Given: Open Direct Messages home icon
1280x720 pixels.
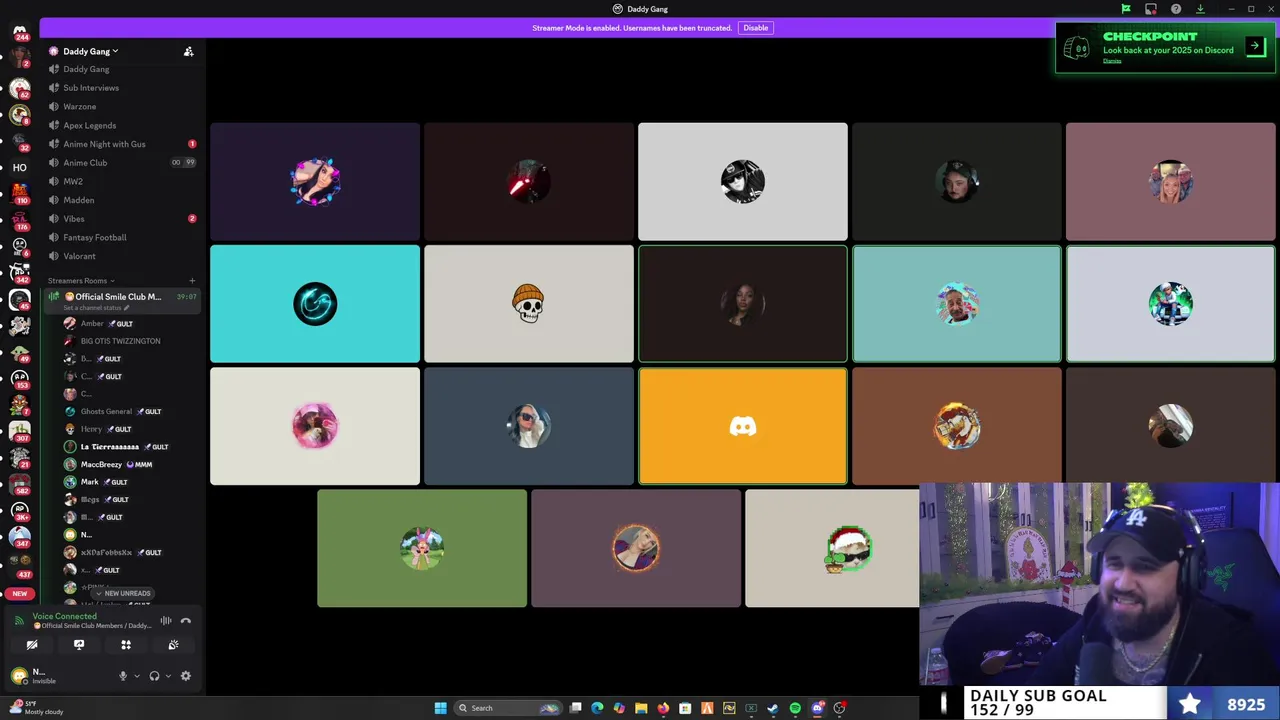Looking at the screenshot, I should [19, 33].
